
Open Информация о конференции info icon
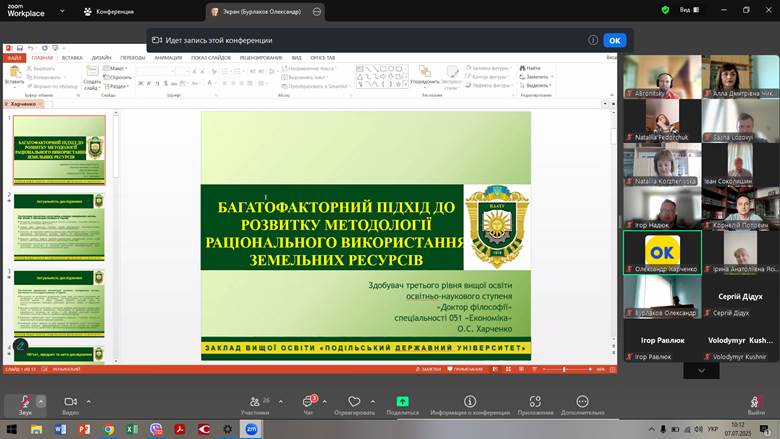pyautogui.click(x=469, y=401)
